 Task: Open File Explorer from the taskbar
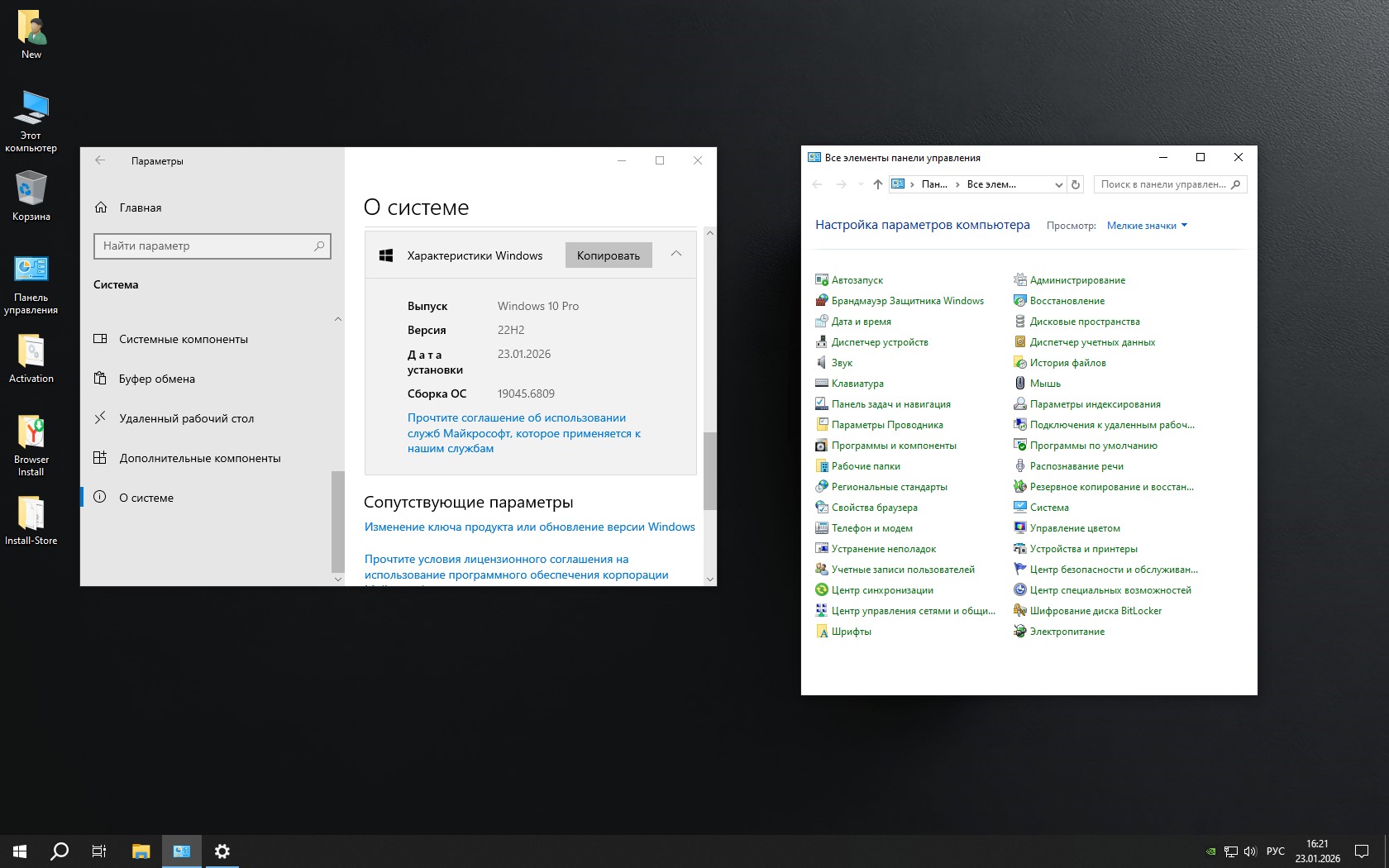[141, 851]
